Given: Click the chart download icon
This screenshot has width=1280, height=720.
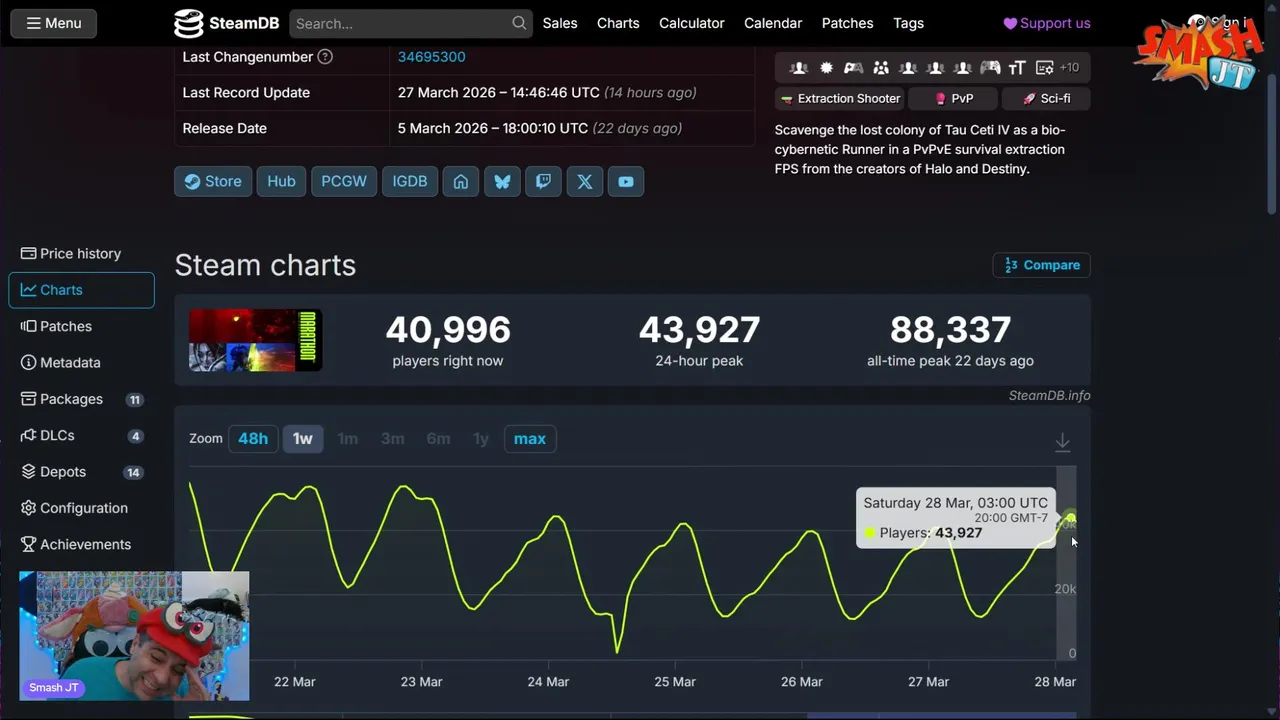Looking at the screenshot, I should [1063, 442].
